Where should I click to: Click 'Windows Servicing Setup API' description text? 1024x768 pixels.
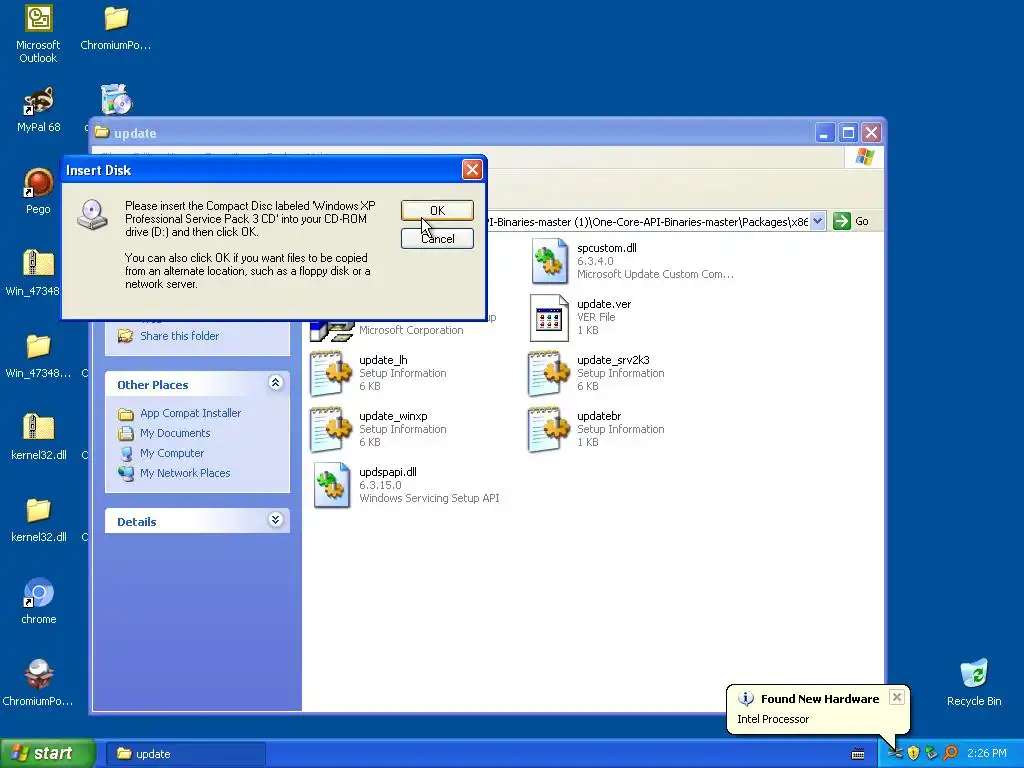[429, 498]
